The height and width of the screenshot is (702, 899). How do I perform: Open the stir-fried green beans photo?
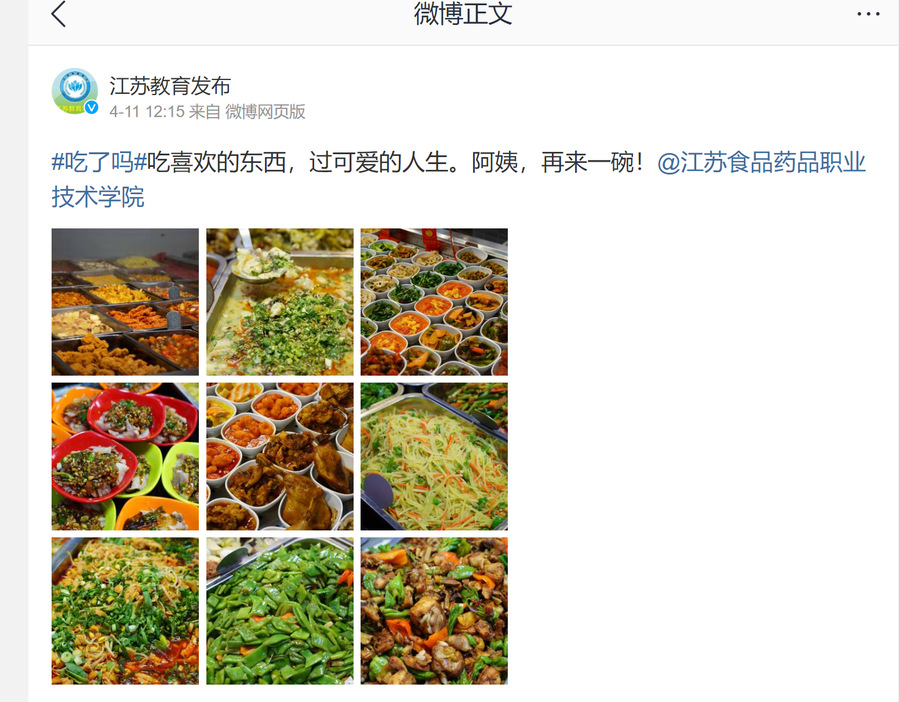coord(280,611)
